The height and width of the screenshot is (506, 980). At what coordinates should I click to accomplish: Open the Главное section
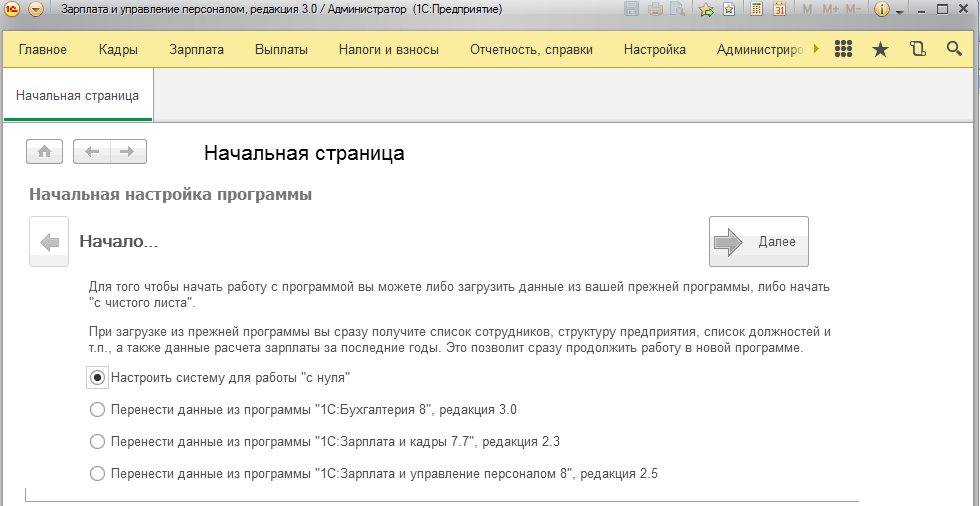pyautogui.click(x=42, y=49)
